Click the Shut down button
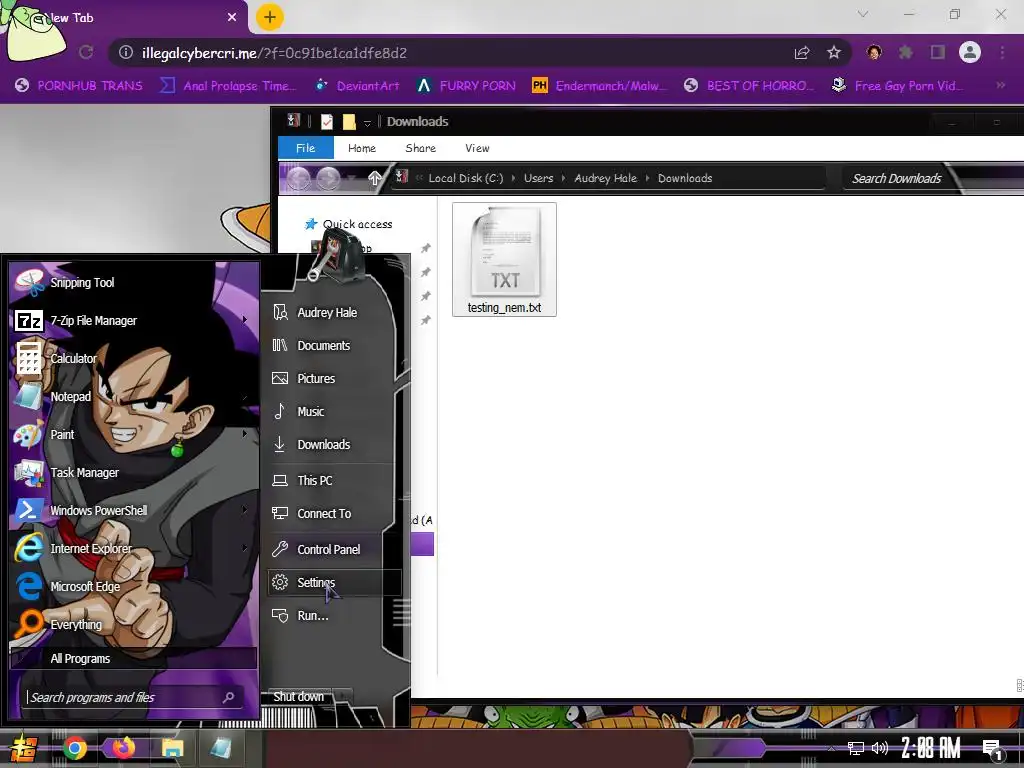 point(299,697)
